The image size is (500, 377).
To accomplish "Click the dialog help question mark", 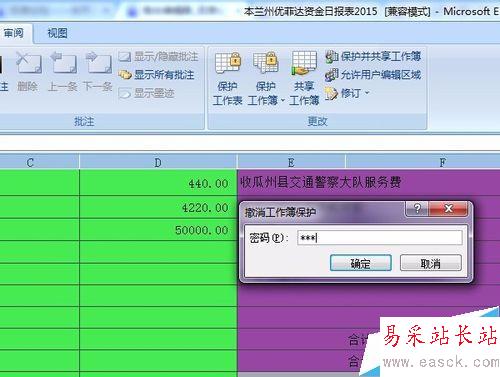I will pos(417,209).
